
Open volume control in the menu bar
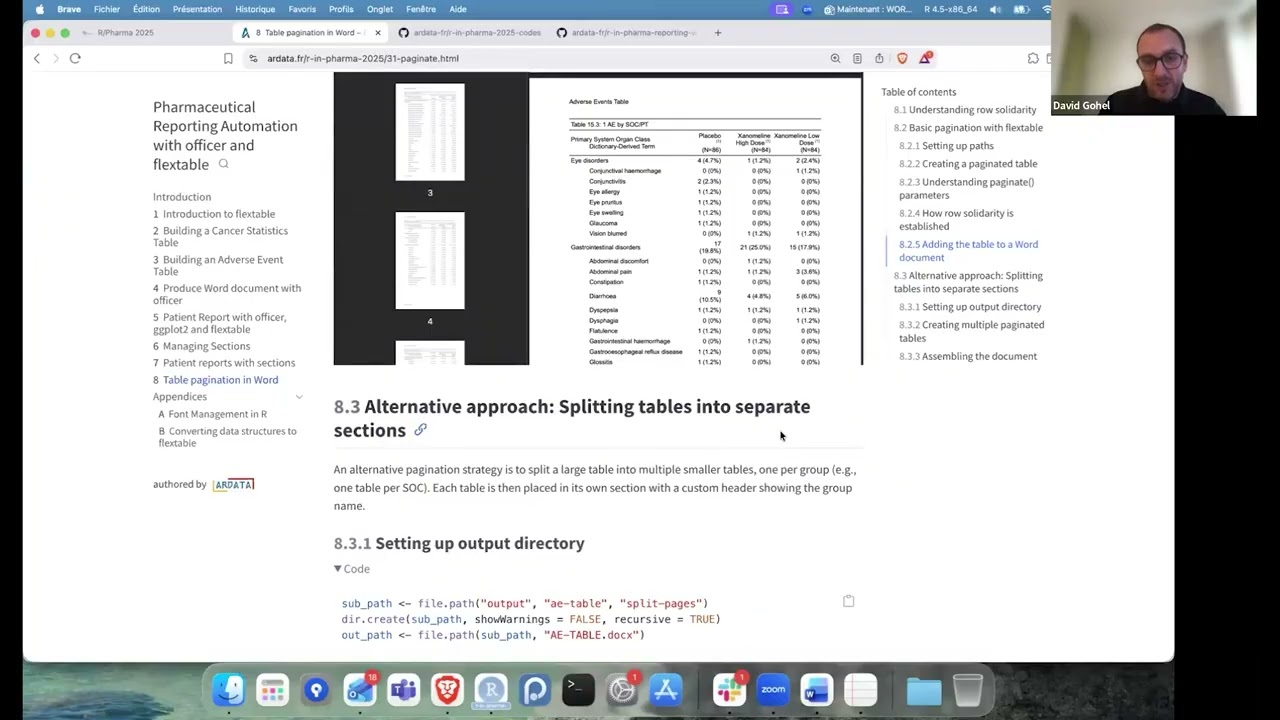(995, 9)
